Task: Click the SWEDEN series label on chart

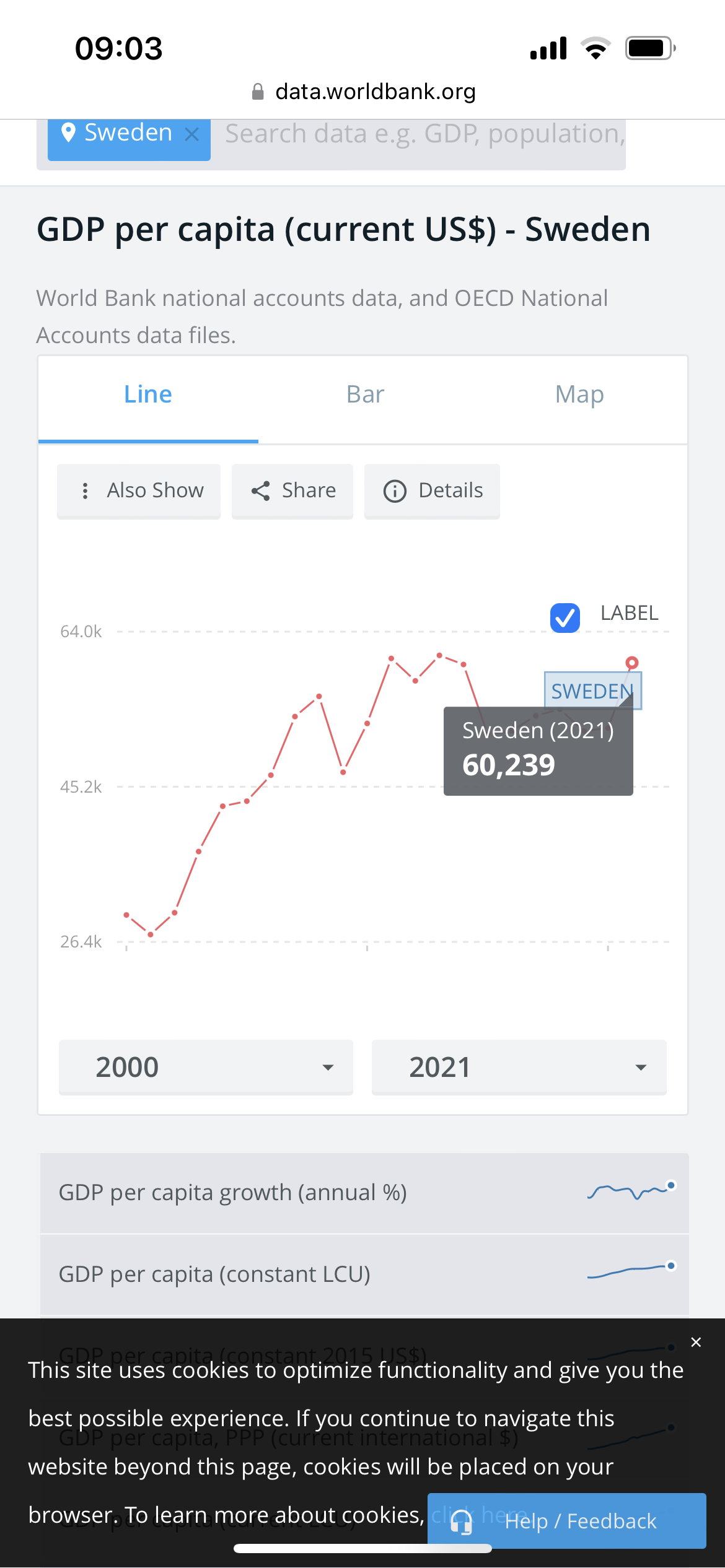Action: click(592, 690)
